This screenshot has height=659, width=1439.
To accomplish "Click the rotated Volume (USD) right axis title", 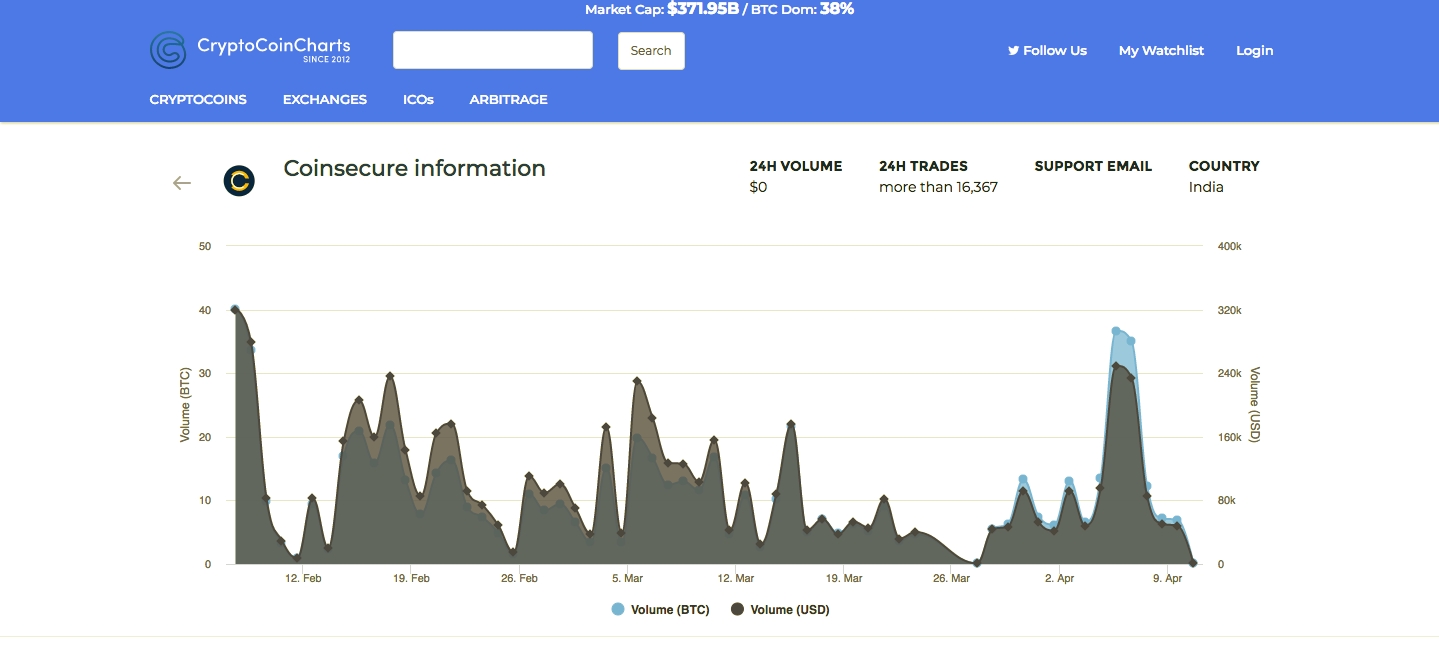I will (x=1256, y=405).
